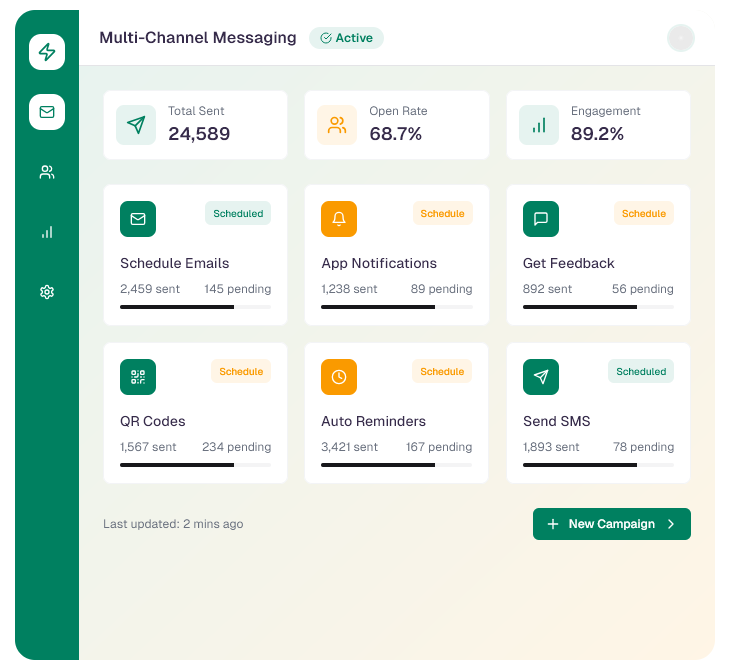Click 89 pending on App Notifications

coord(441,289)
